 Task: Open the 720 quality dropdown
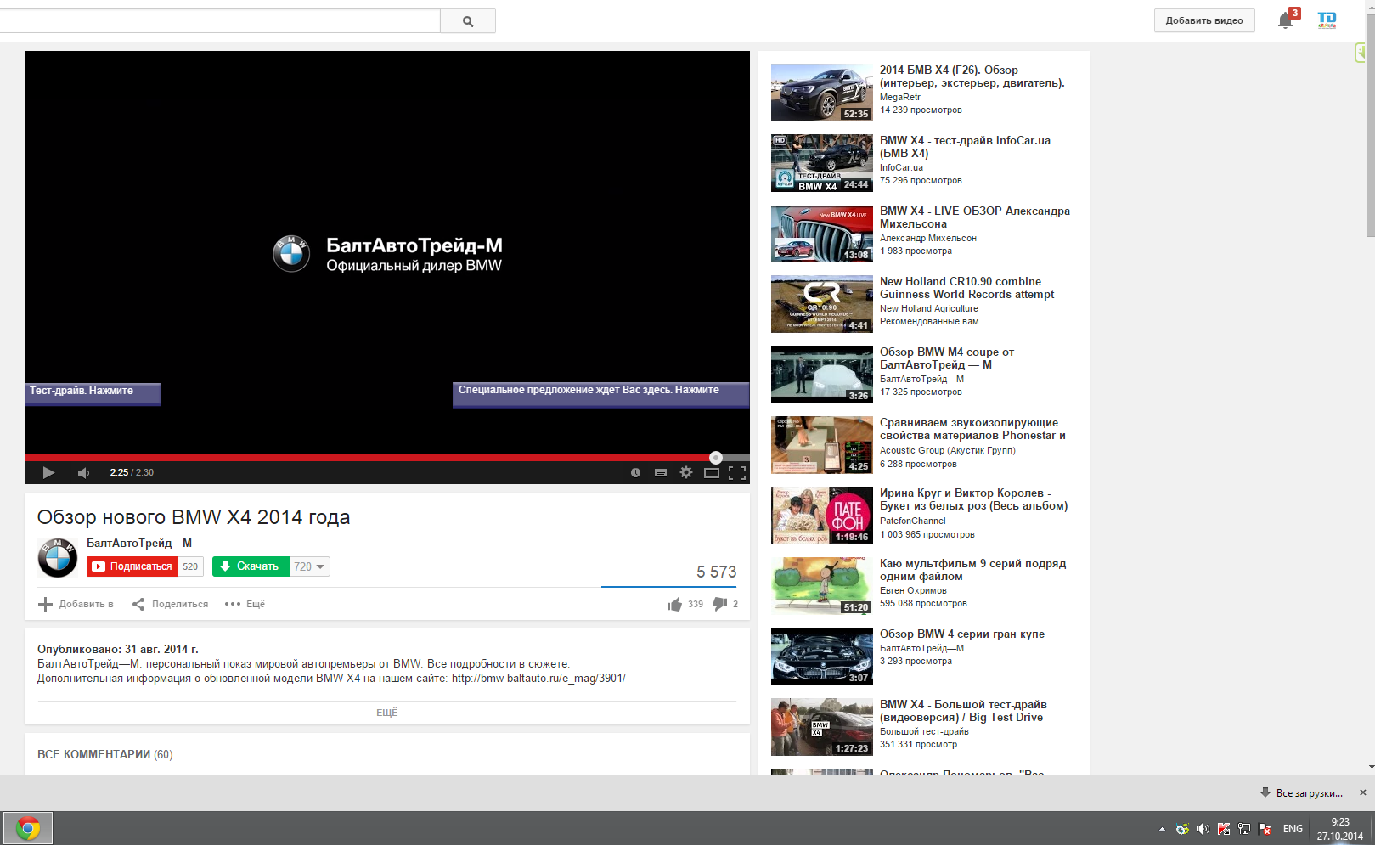[x=310, y=566]
